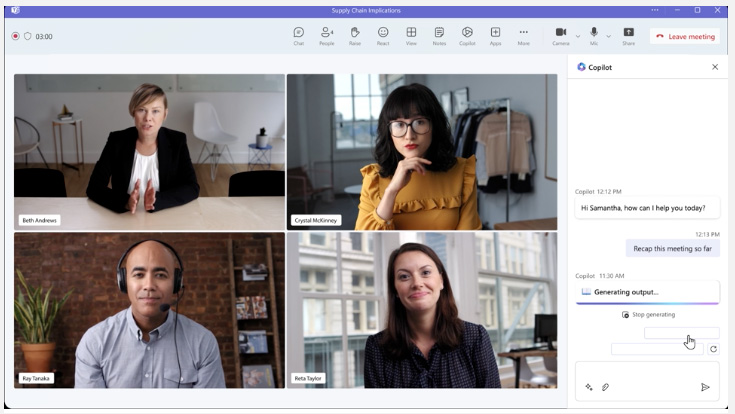Screen dimensions: 735x414
Task: Select Beth Andrews' video tile
Action: pyautogui.click(x=149, y=151)
